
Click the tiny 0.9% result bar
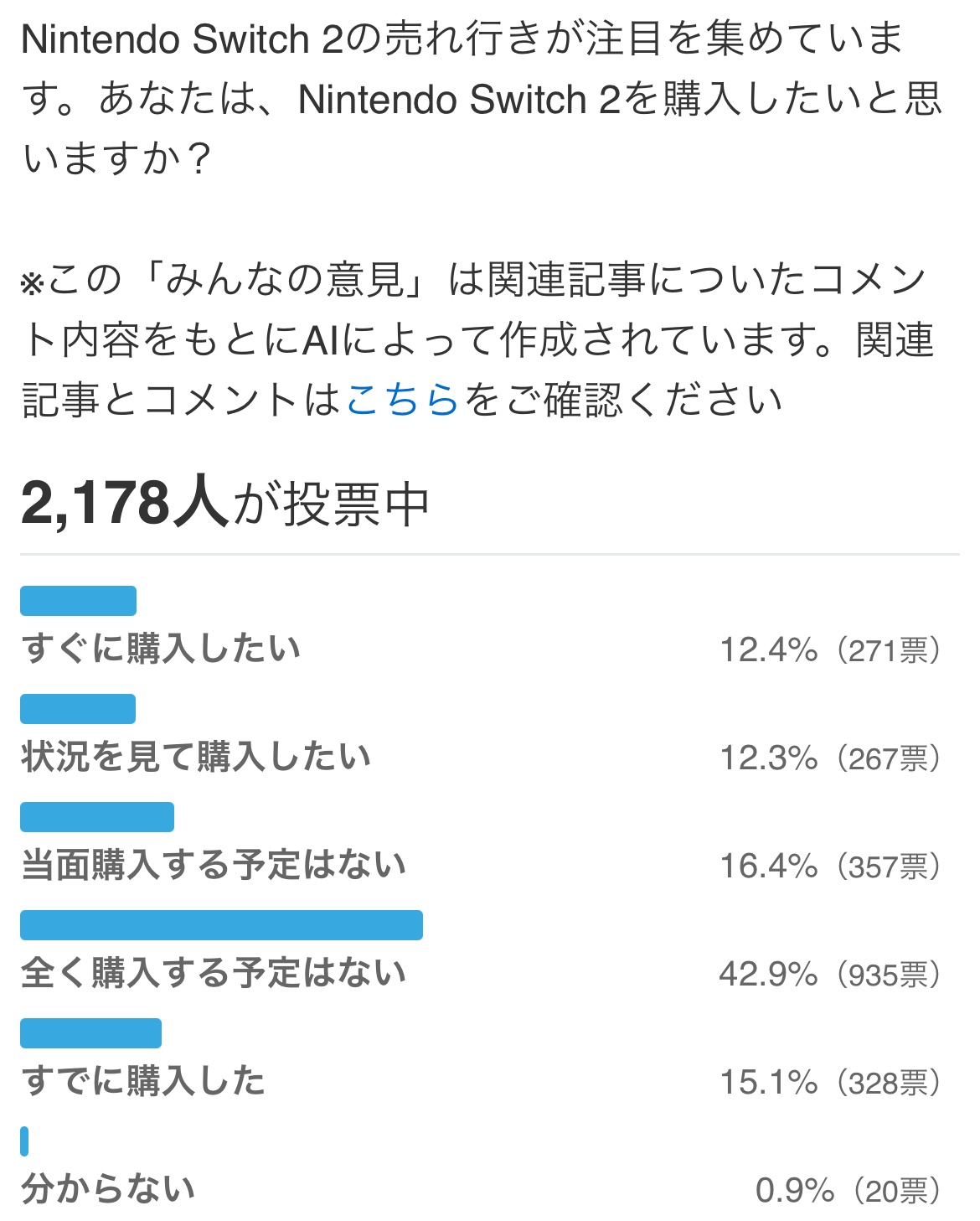tap(24, 1141)
